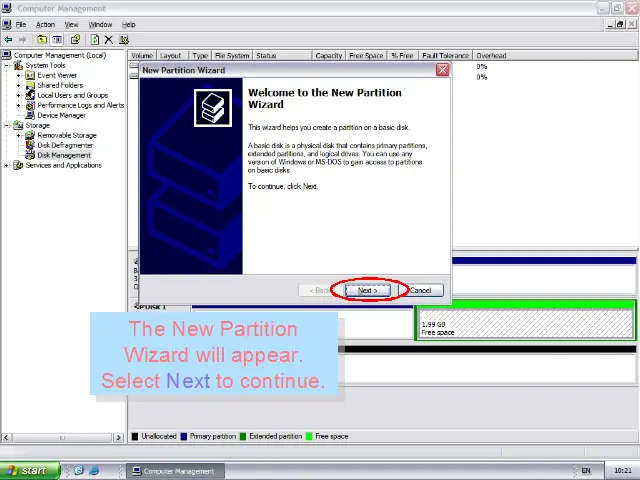Click the Performance Logs and Alerts icon
Image resolution: width=640 pixels, height=480 pixels.
(x=30, y=105)
